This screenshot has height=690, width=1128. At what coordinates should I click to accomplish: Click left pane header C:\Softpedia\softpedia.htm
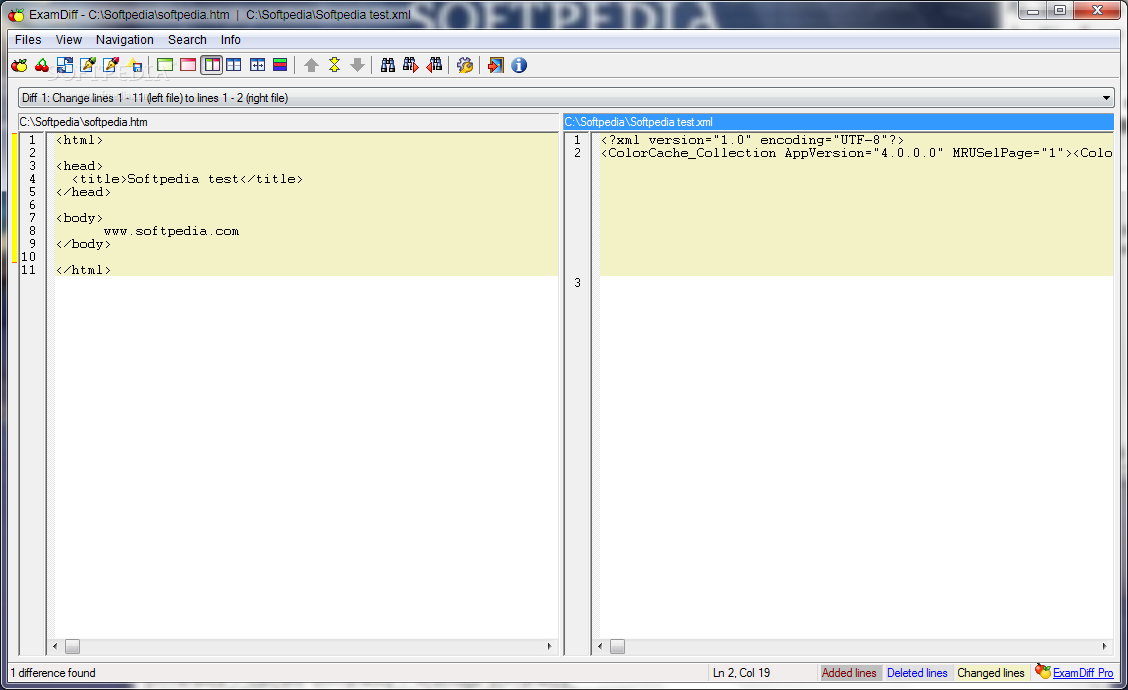[288, 122]
